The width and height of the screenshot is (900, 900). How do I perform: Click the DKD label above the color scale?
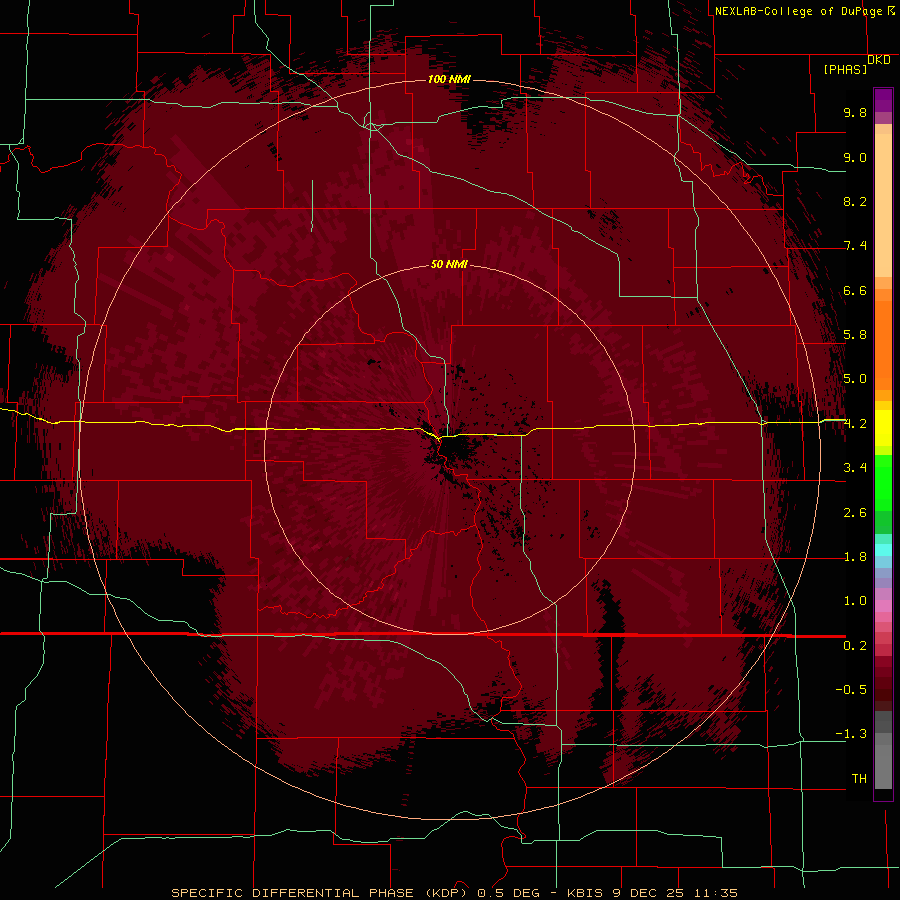(x=878, y=60)
